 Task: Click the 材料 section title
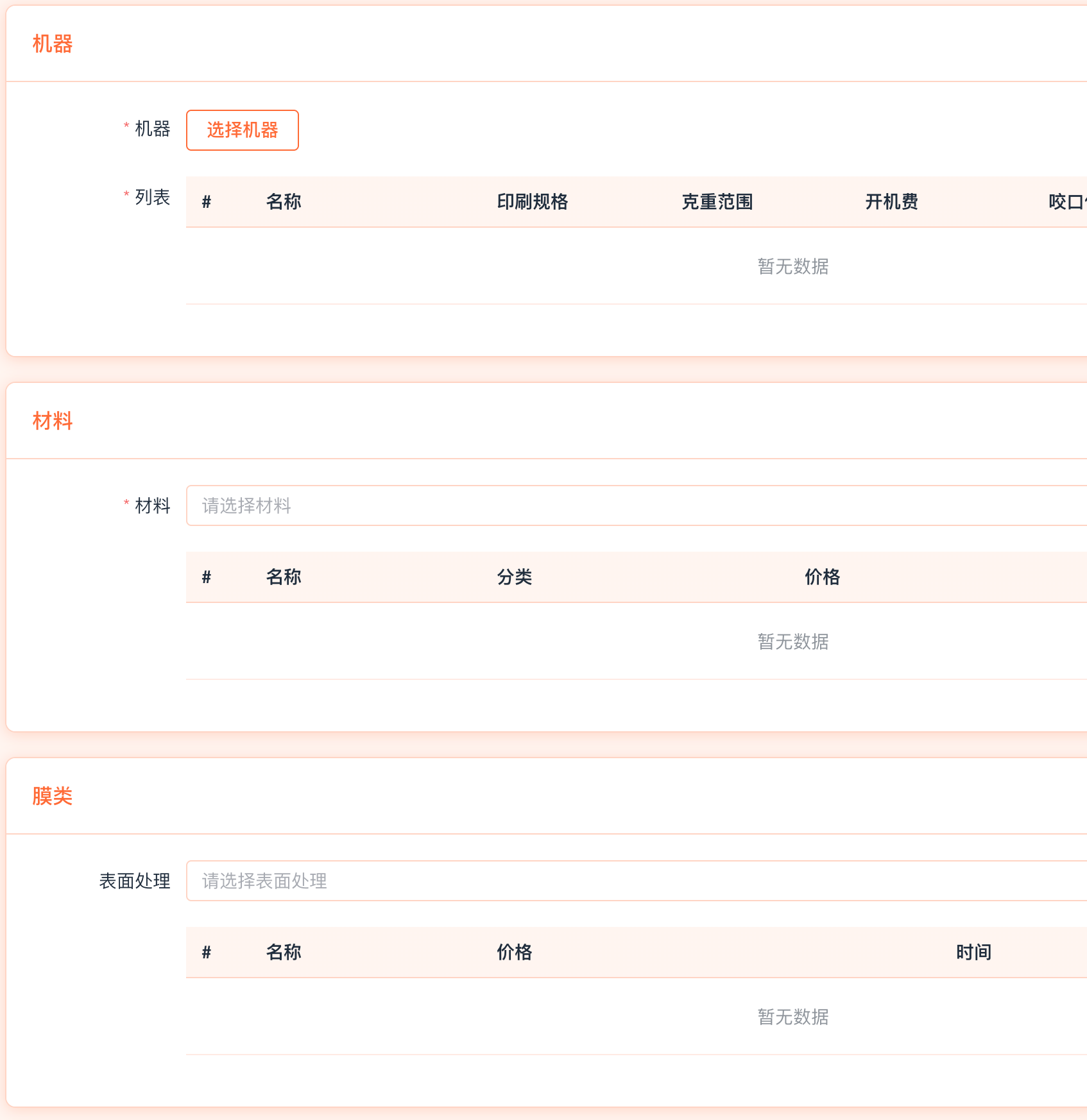[x=53, y=421]
